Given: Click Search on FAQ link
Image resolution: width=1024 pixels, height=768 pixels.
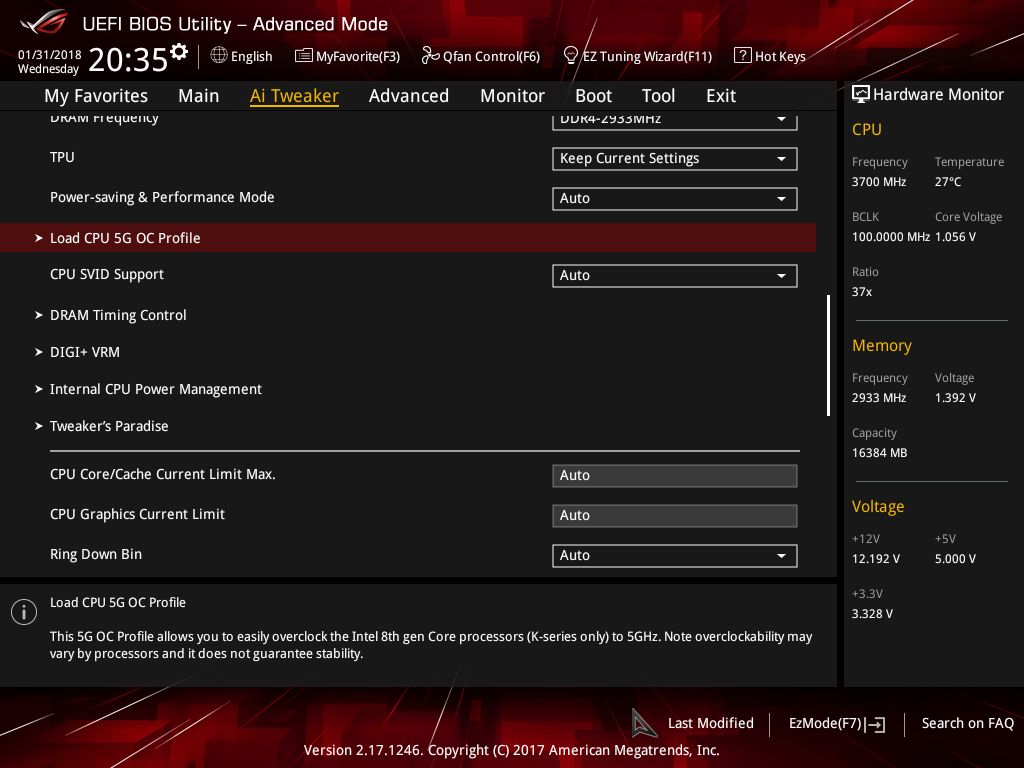Looking at the screenshot, I should (967, 723).
